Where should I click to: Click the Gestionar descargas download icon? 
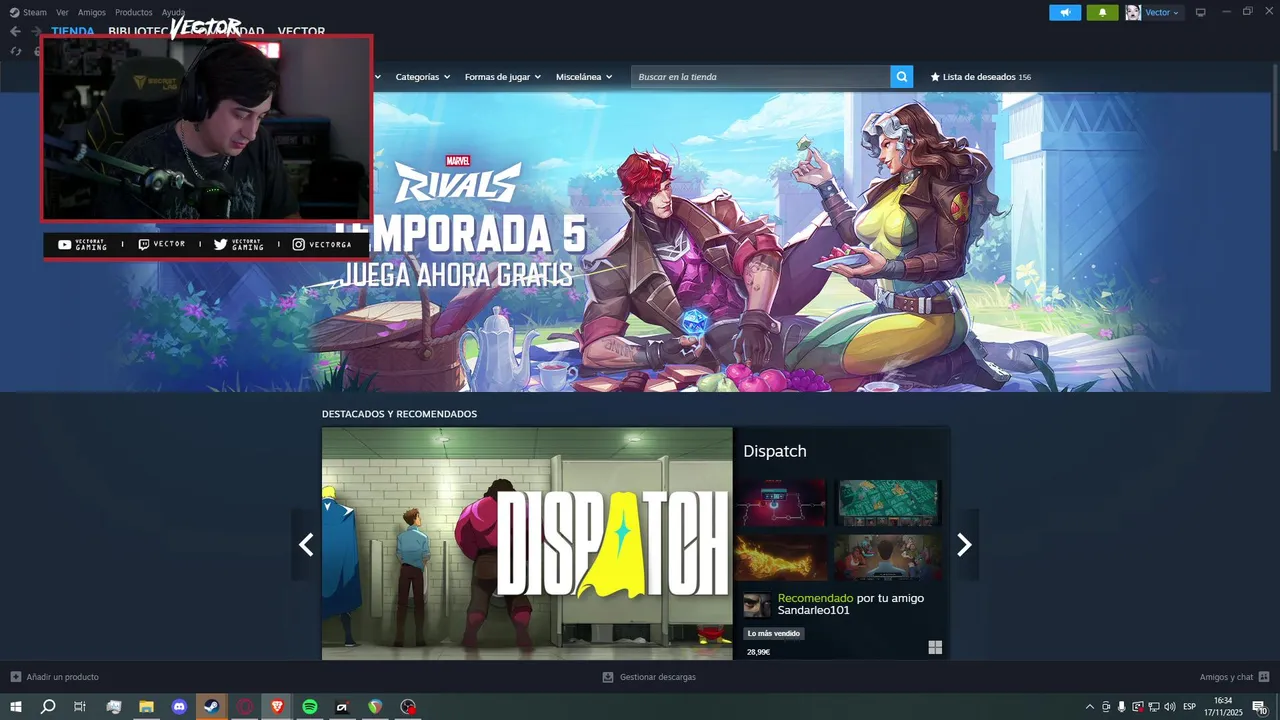(608, 677)
